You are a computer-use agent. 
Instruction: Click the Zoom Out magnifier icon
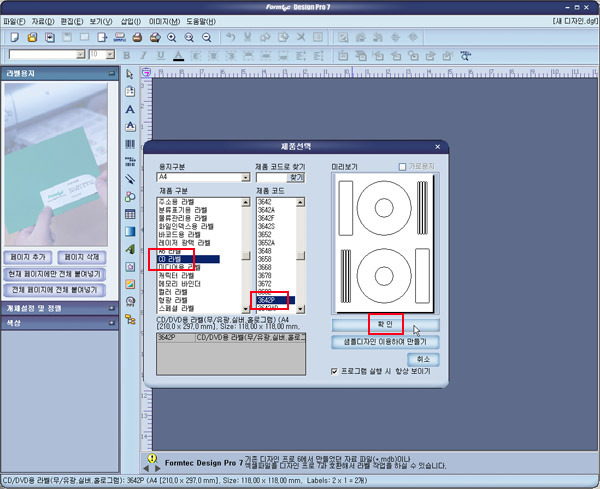(x=207, y=37)
